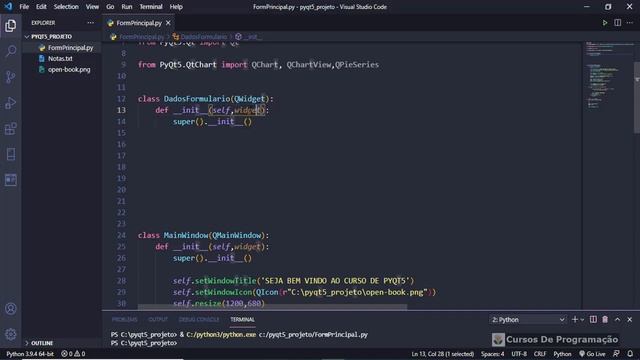Viewport: 640px width, 360px height.
Task: Open the Go menu
Action: (110, 7)
